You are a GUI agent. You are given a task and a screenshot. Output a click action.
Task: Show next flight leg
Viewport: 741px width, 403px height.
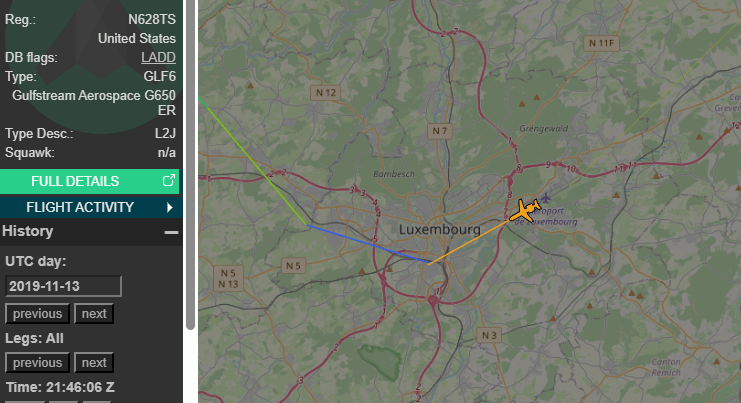[x=94, y=363]
